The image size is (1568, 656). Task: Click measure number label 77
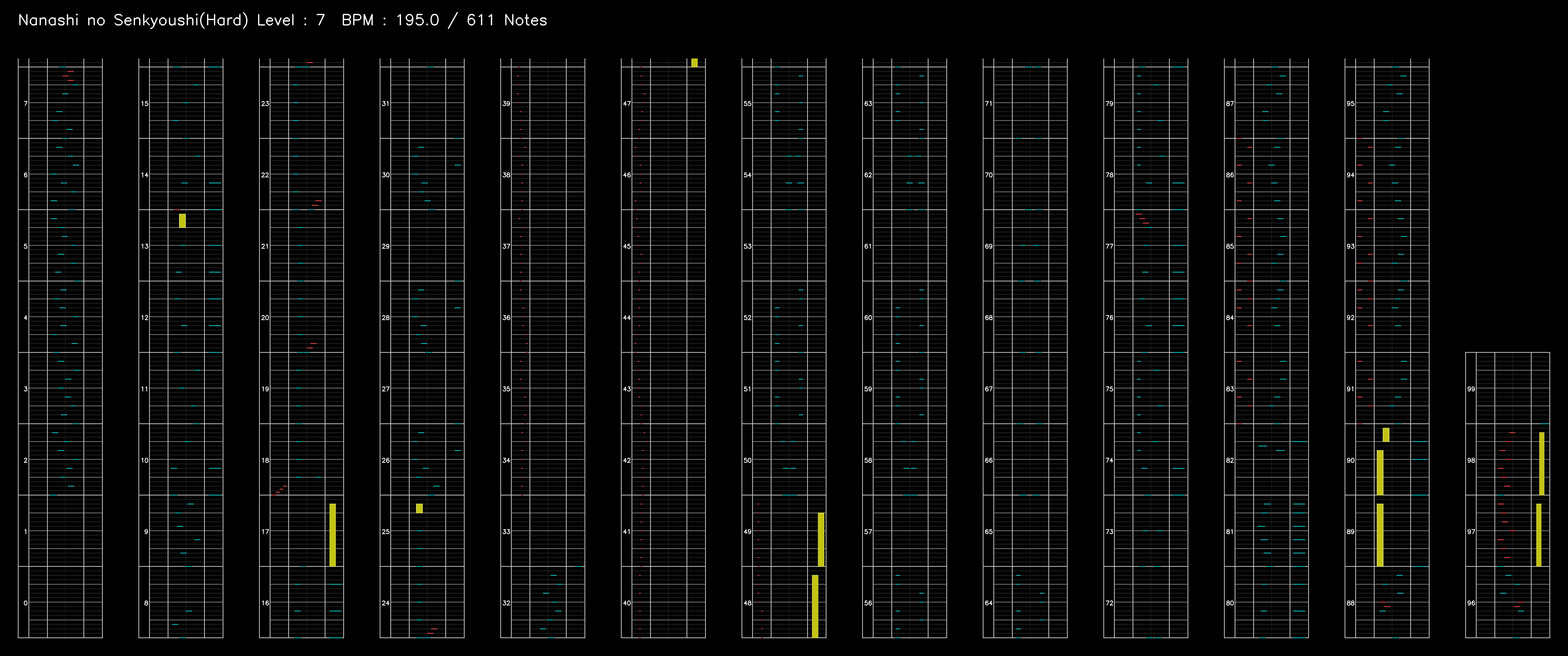pos(1109,246)
